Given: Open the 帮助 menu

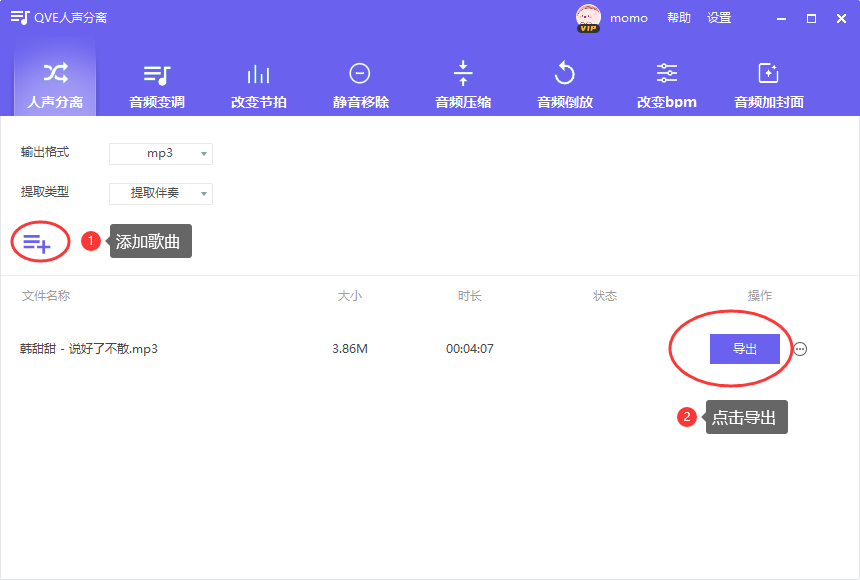Looking at the screenshot, I should (678, 17).
